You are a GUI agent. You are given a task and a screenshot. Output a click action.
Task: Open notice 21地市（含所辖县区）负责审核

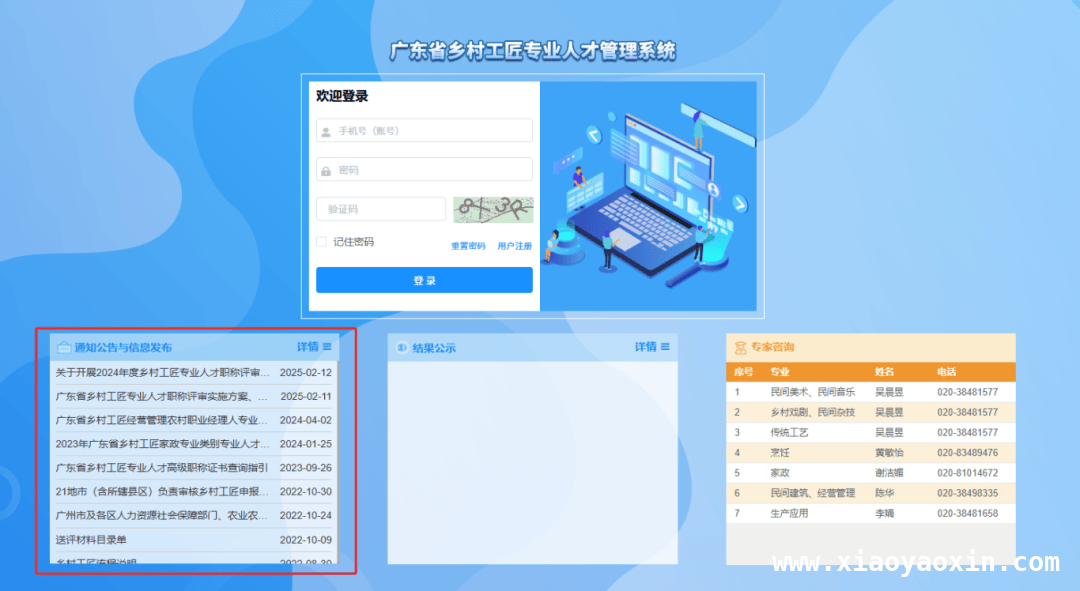coord(163,492)
